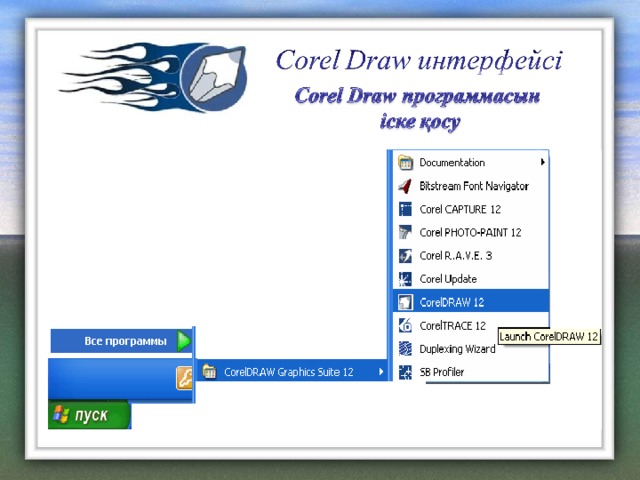
Task: Click the Launch CorelDRAW 12 tooltip
Action: (x=549, y=337)
